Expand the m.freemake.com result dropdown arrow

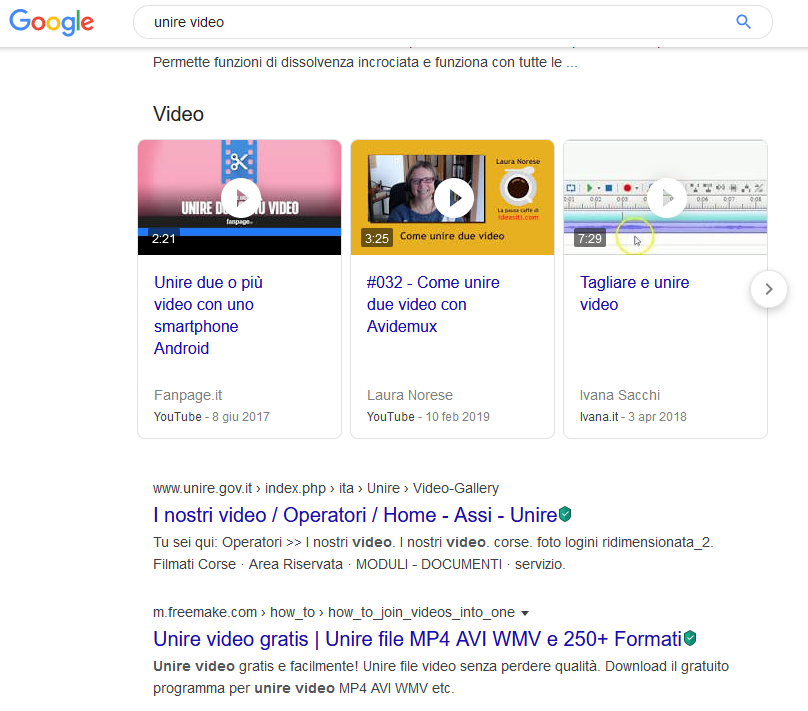click(525, 613)
